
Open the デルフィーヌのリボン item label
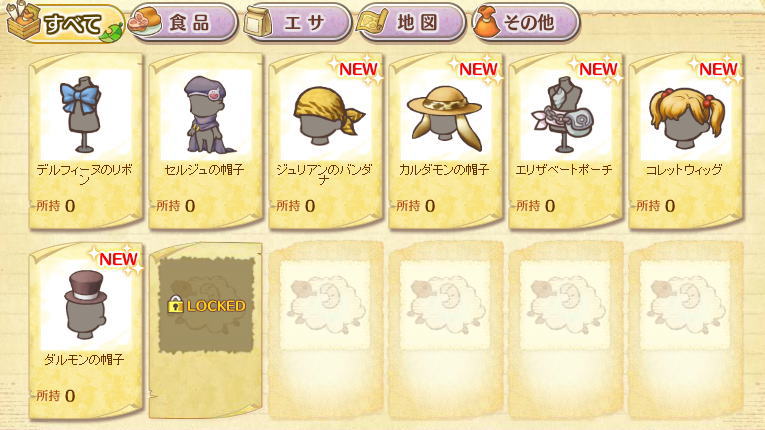[85, 174]
